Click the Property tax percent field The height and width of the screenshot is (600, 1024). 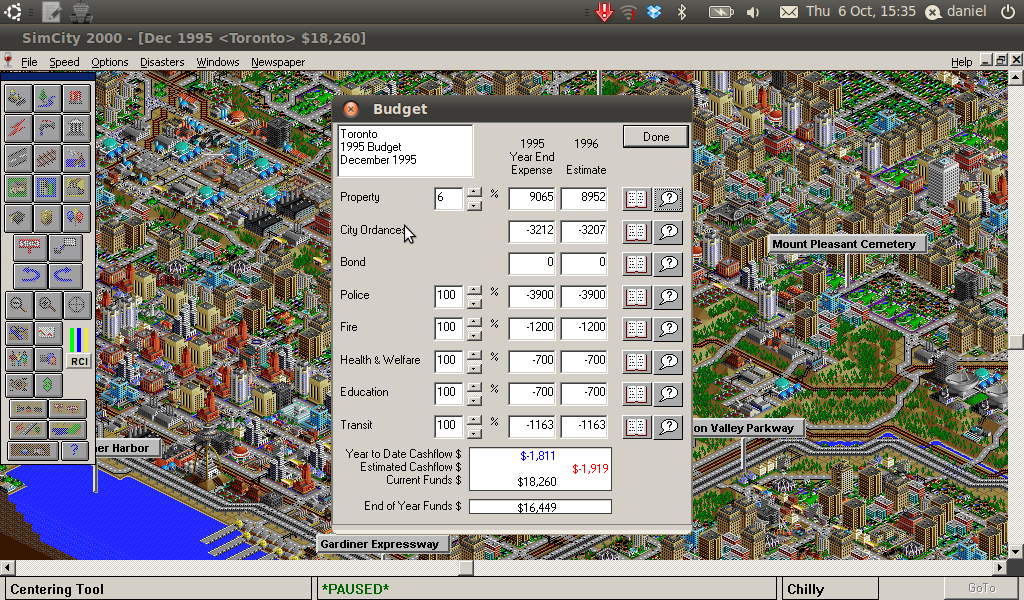coord(448,198)
